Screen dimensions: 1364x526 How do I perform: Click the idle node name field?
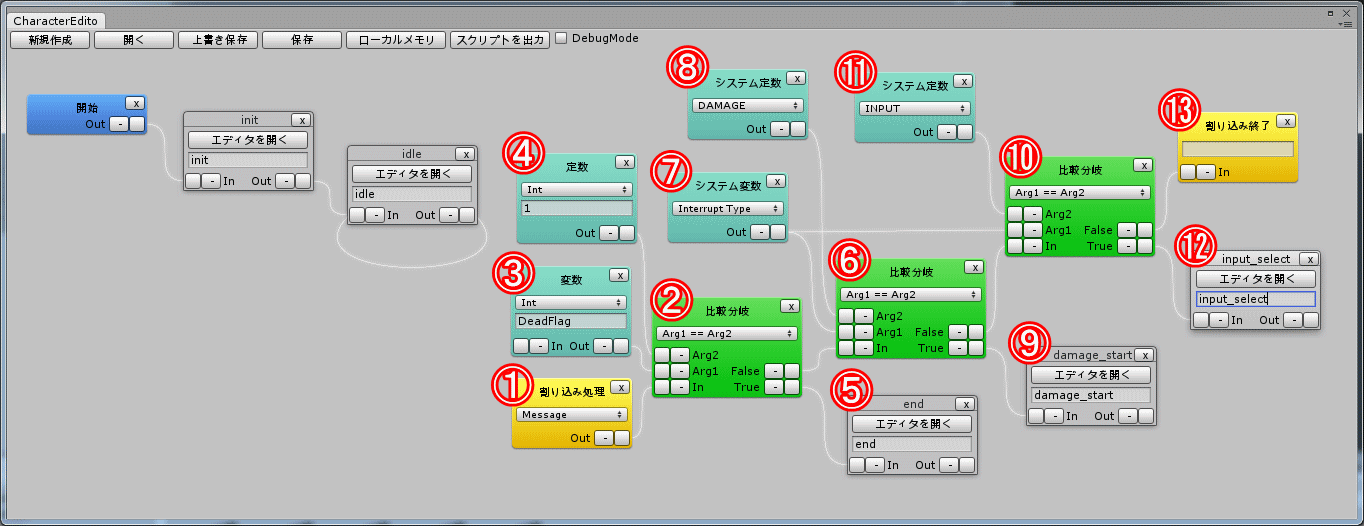[x=411, y=194]
